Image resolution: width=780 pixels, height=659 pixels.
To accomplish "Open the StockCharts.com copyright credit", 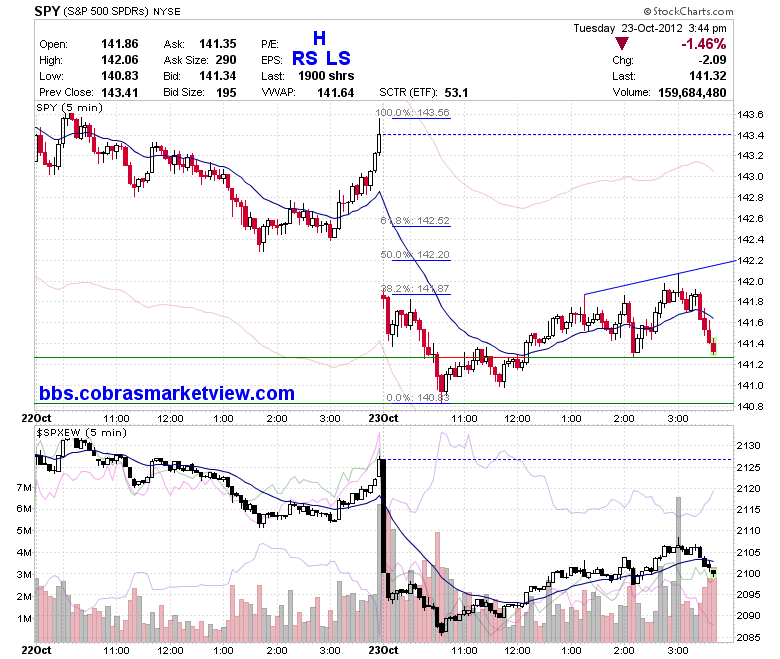I will pyautogui.click(x=688, y=11).
